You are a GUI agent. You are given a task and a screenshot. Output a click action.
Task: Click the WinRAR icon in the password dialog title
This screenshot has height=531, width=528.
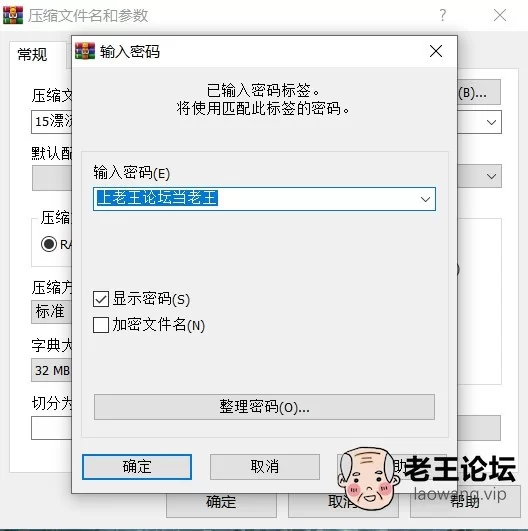click(85, 51)
